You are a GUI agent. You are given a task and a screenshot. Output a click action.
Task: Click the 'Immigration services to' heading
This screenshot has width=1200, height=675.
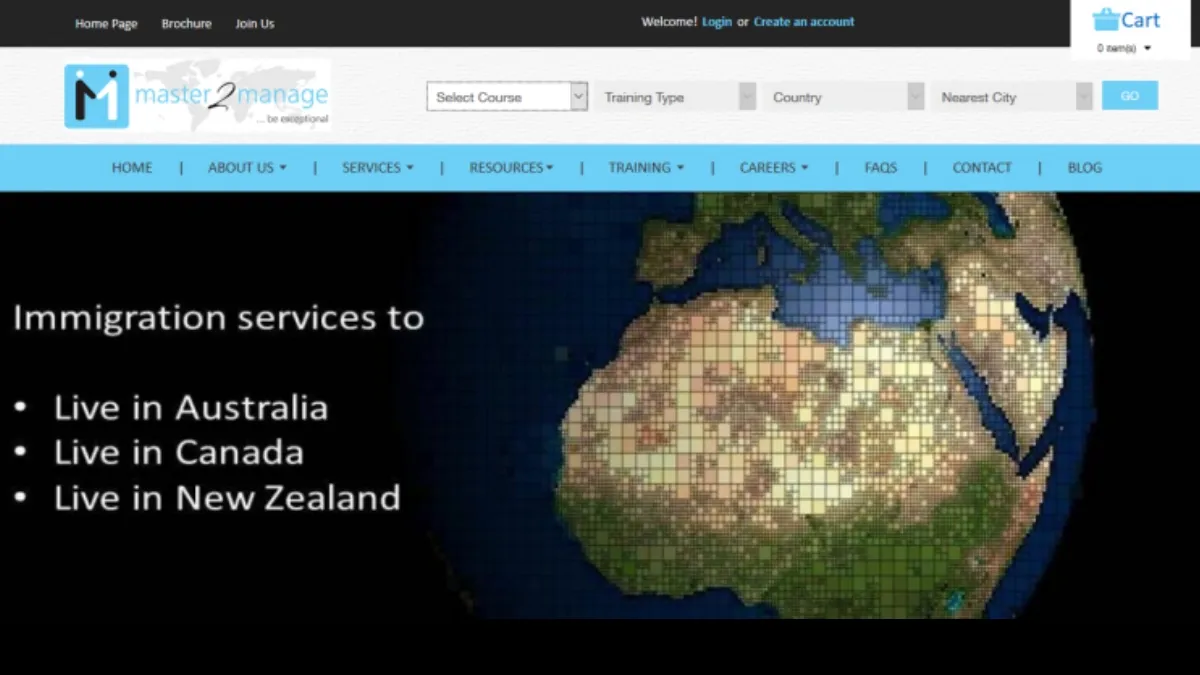click(218, 318)
